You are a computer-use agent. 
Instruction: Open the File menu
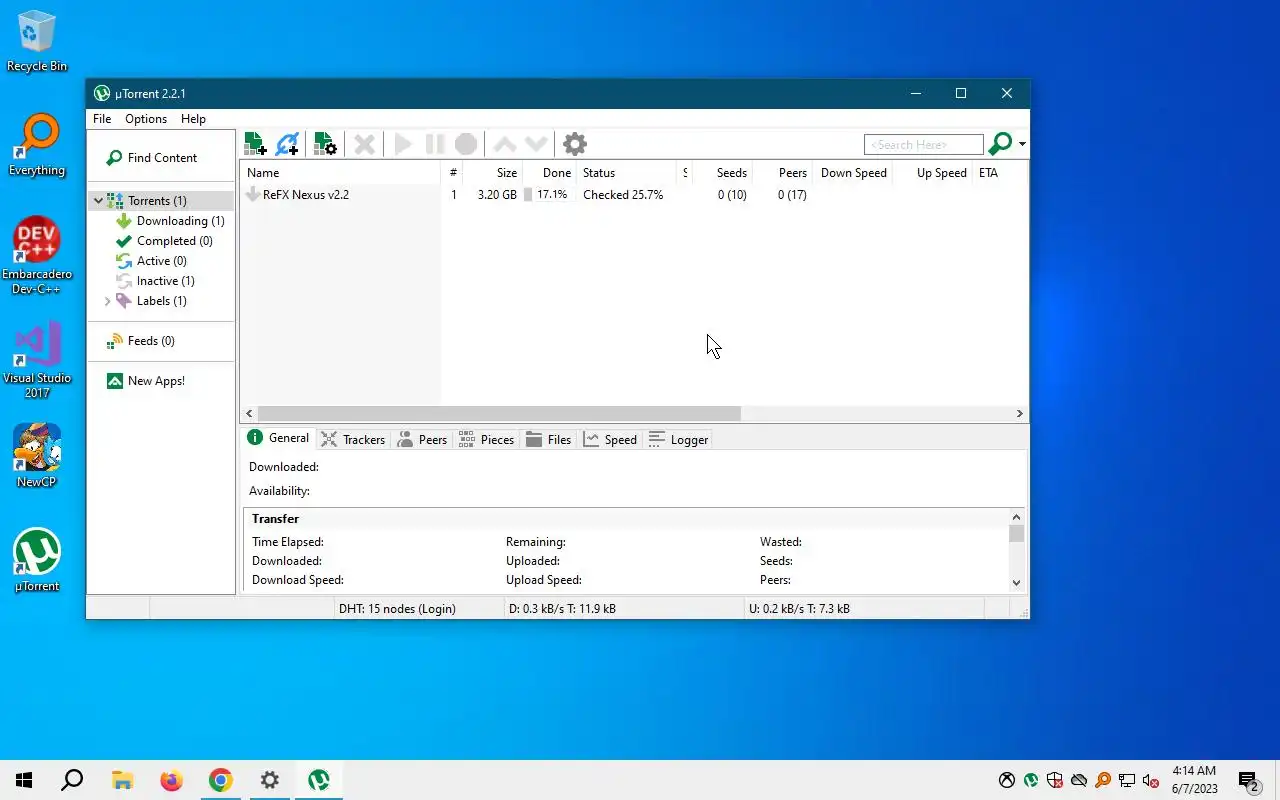tap(102, 118)
